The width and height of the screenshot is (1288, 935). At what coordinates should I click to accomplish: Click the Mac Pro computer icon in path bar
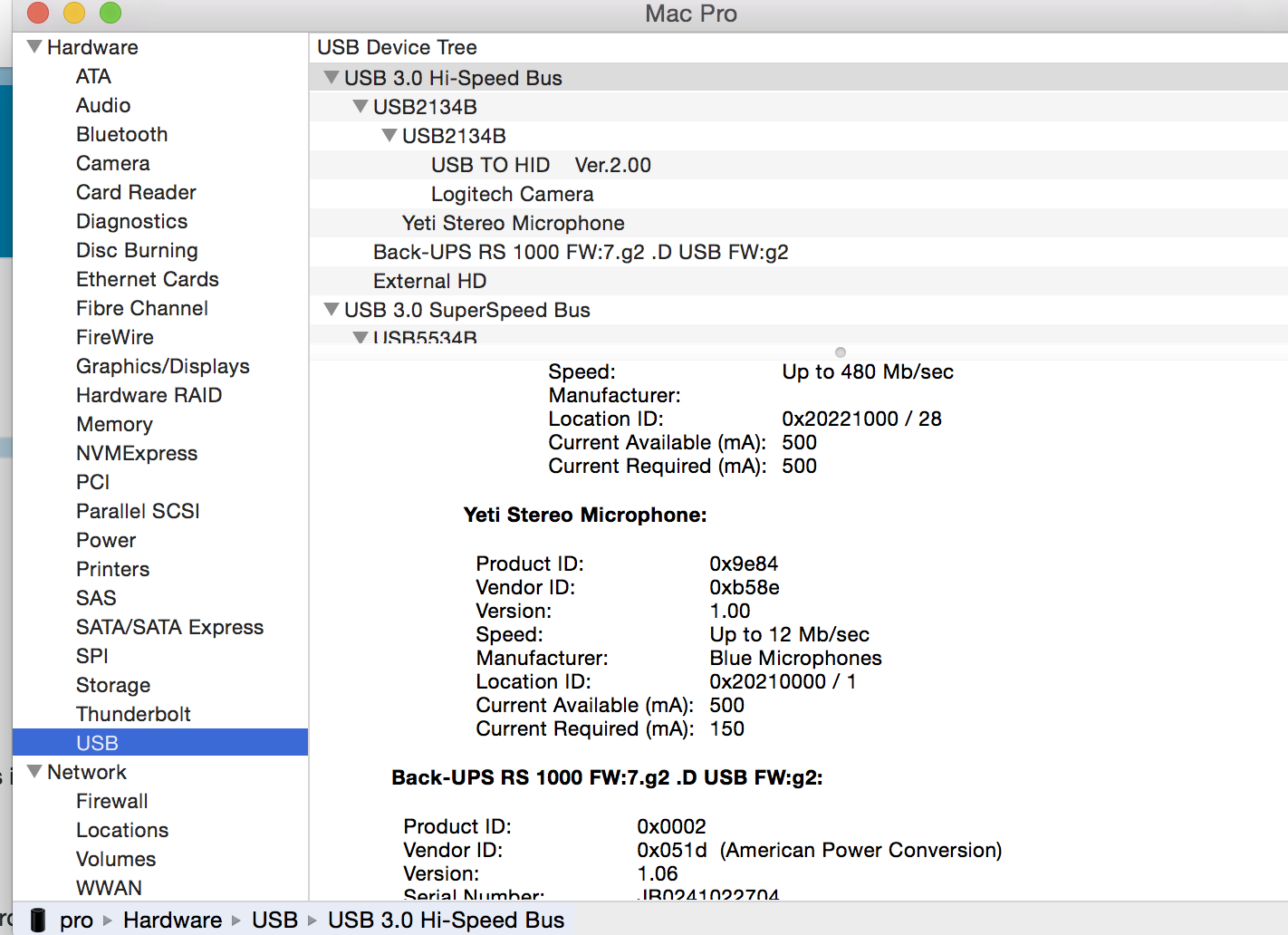coord(38,921)
